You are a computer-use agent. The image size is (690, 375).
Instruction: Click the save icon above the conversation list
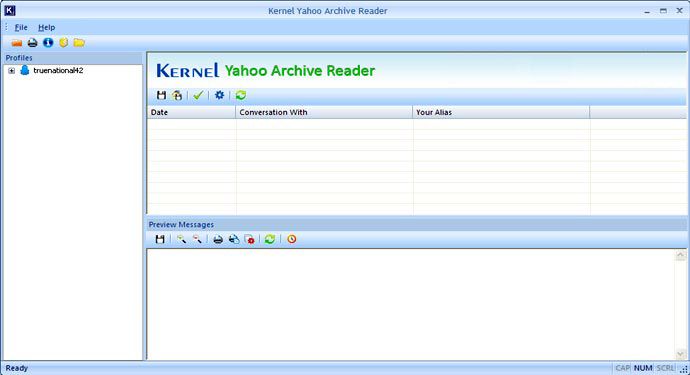click(161, 95)
